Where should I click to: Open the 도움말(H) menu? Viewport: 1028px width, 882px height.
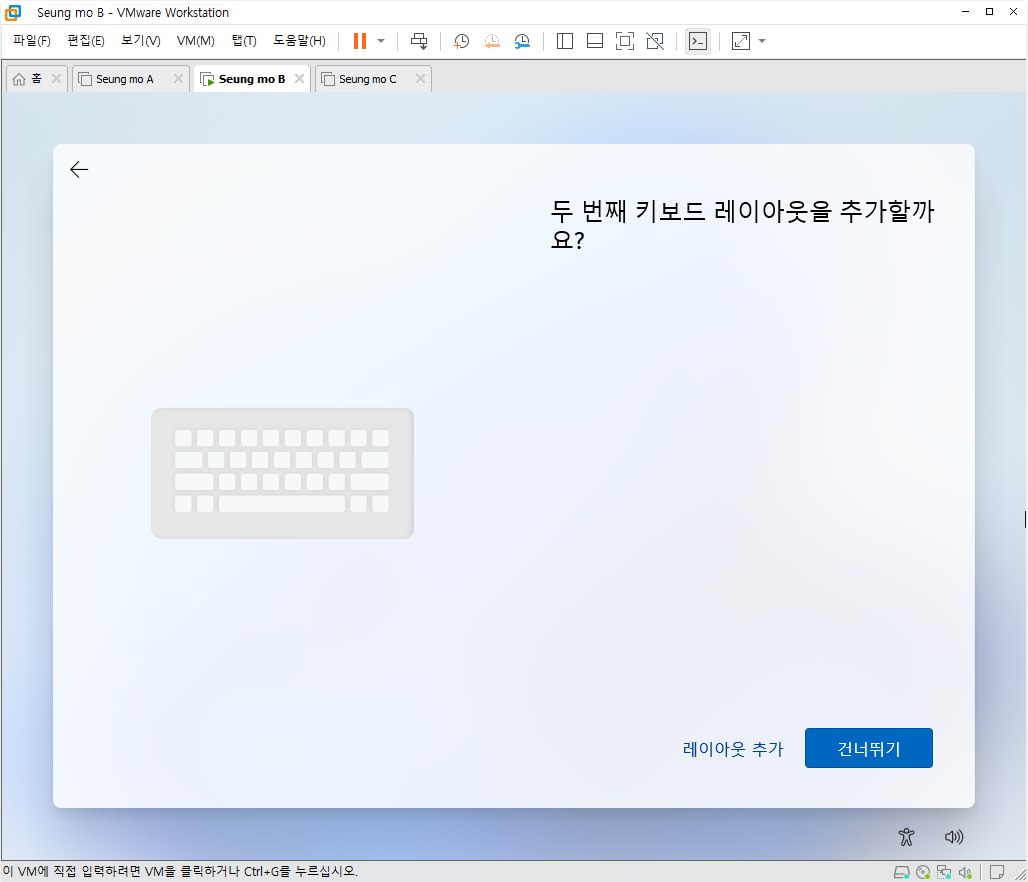coord(299,41)
